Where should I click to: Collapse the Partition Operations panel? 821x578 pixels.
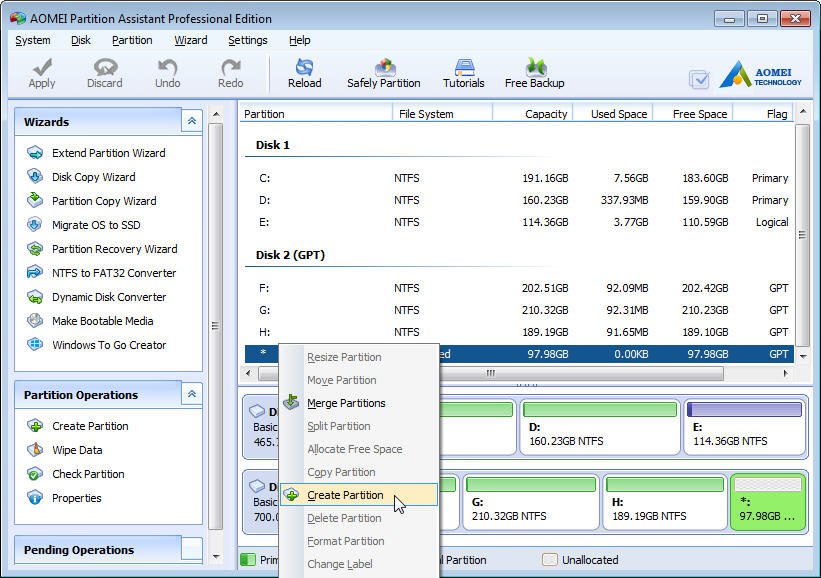coord(191,395)
